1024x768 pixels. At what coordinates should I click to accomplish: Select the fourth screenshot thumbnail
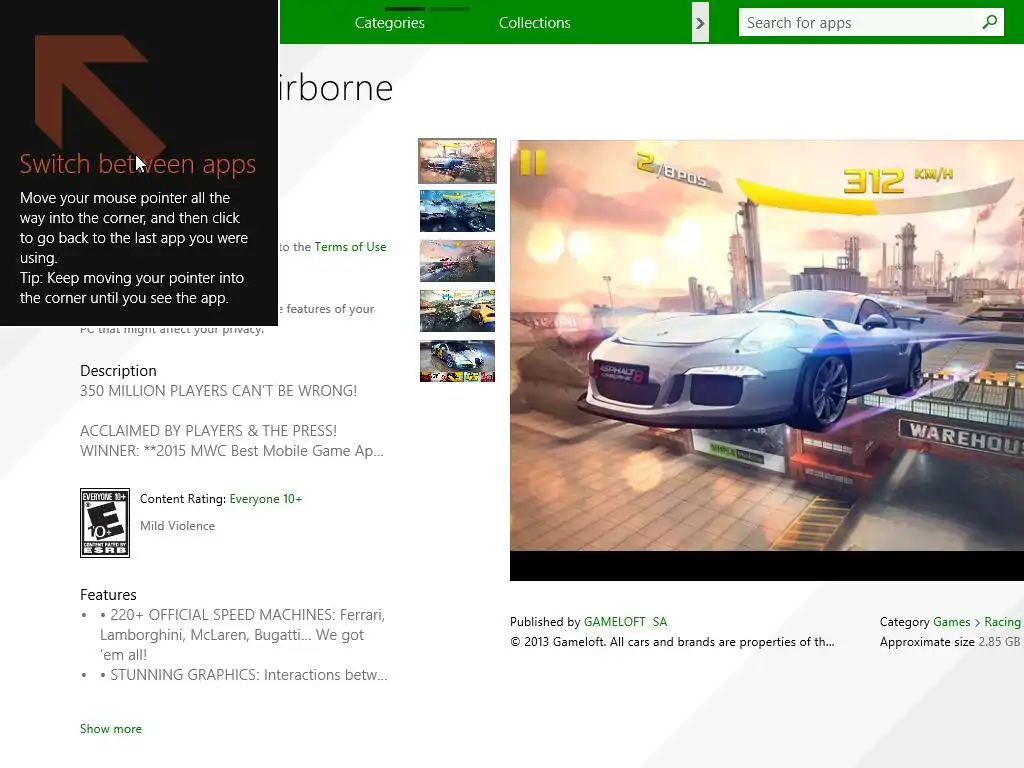point(457,311)
